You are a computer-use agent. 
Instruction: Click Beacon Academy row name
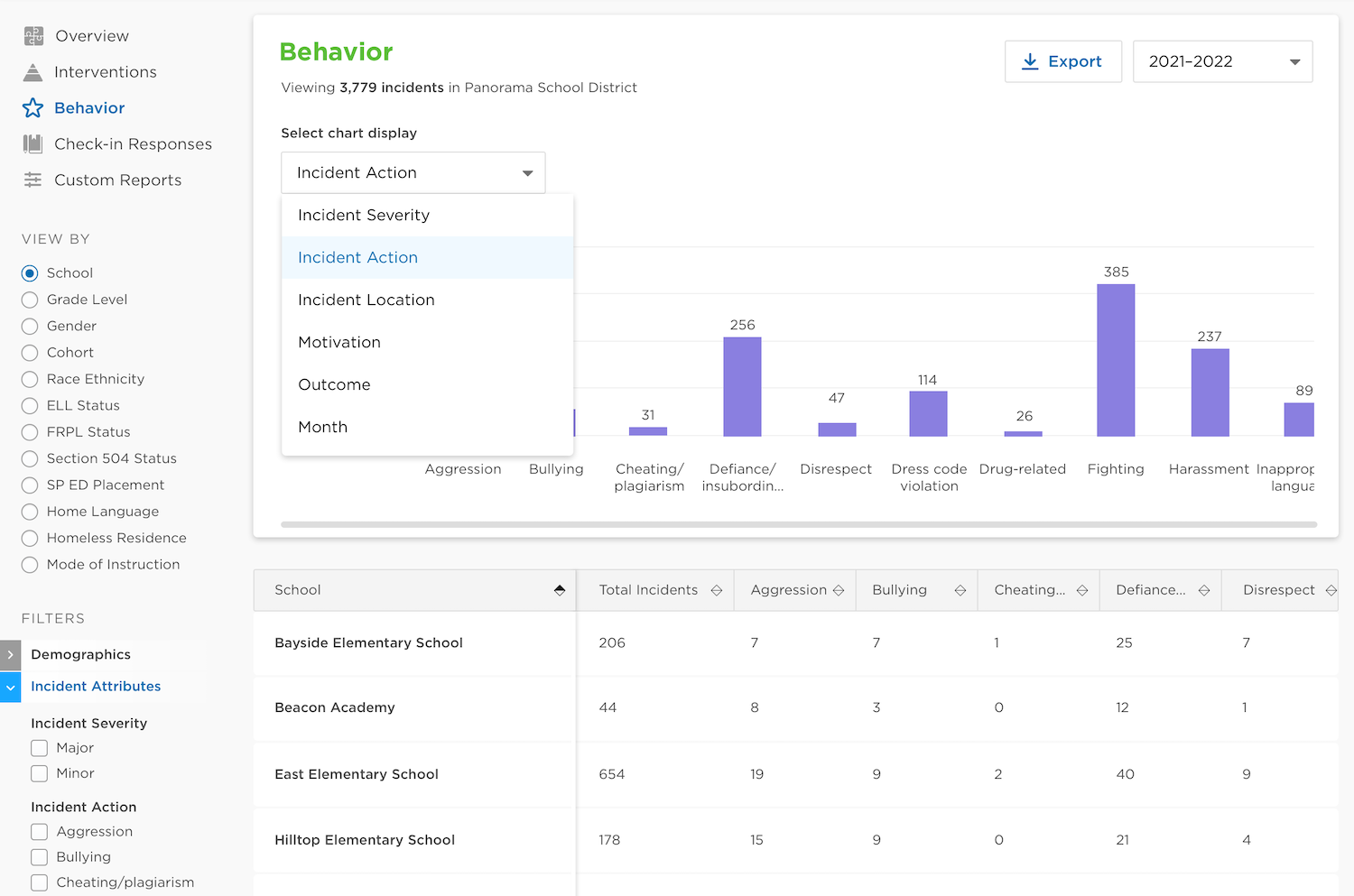[x=335, y=708]
